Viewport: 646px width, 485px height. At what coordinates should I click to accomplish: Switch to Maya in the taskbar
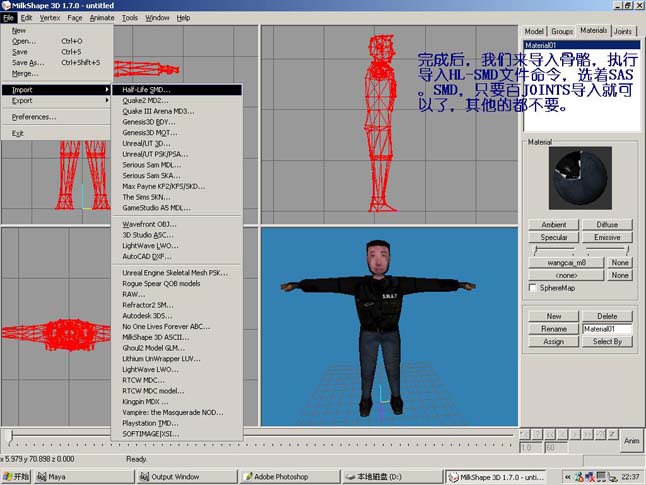(84, 477)
